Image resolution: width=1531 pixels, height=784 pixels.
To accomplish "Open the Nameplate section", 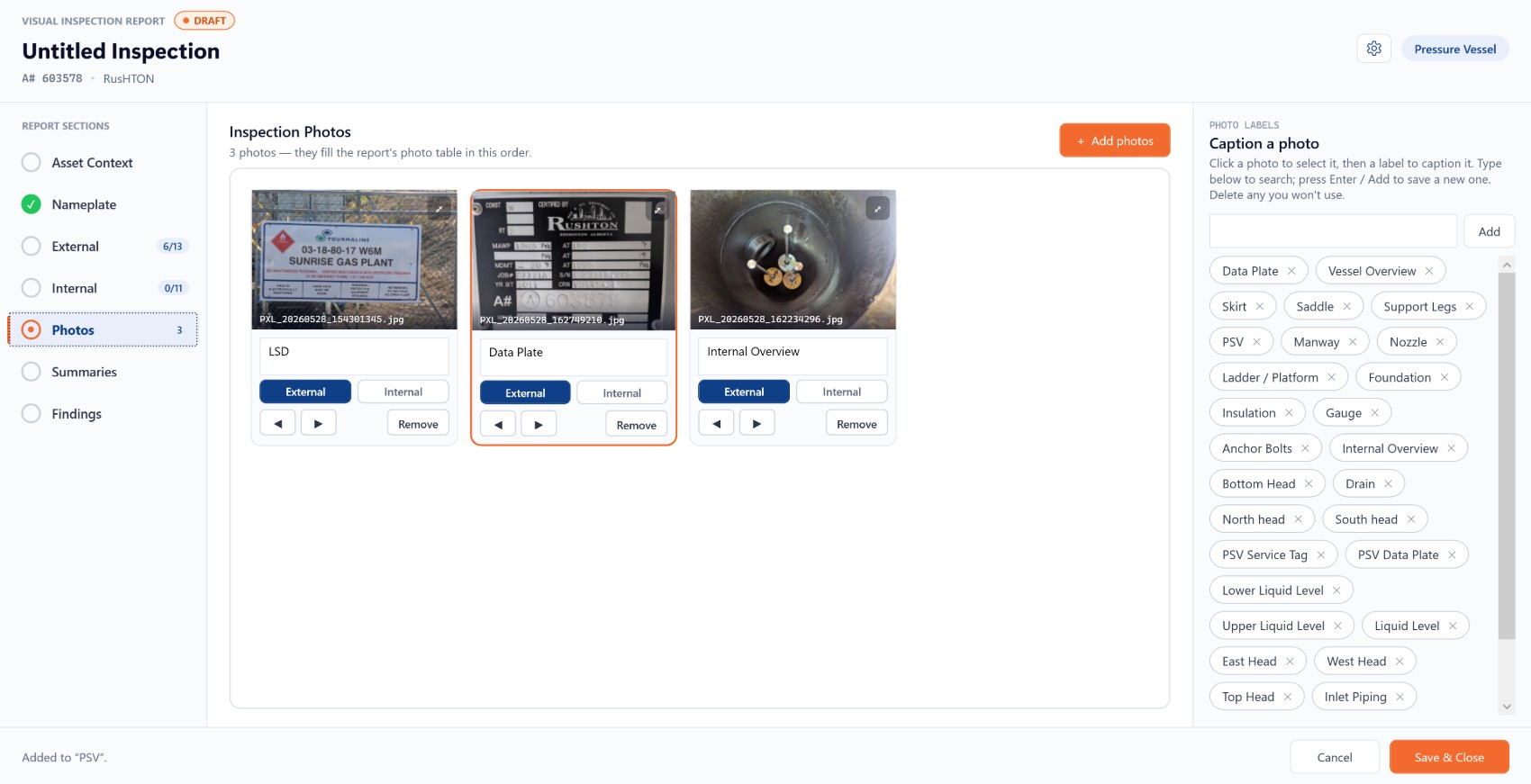I will [103, 204].
